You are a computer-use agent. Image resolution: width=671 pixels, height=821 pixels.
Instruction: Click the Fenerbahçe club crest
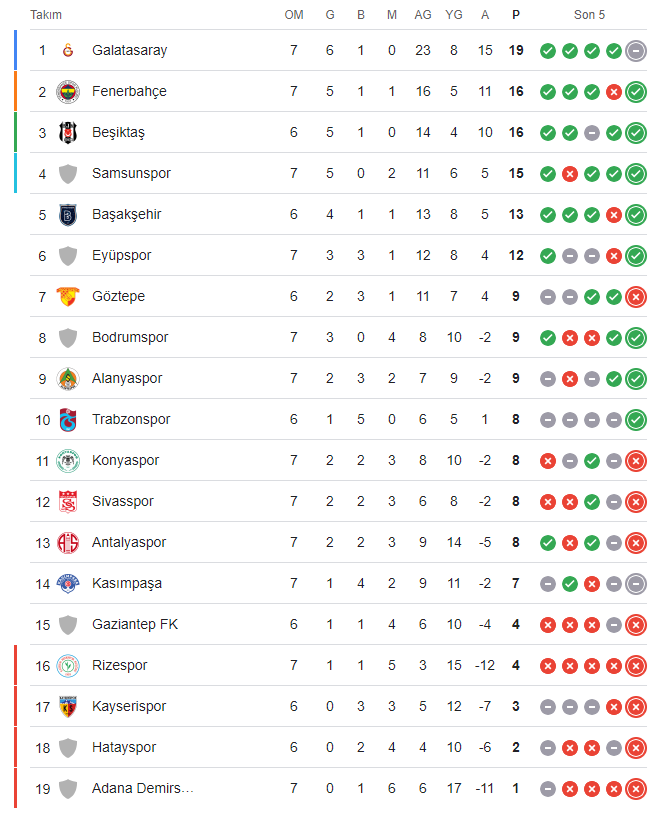[68, 92]
